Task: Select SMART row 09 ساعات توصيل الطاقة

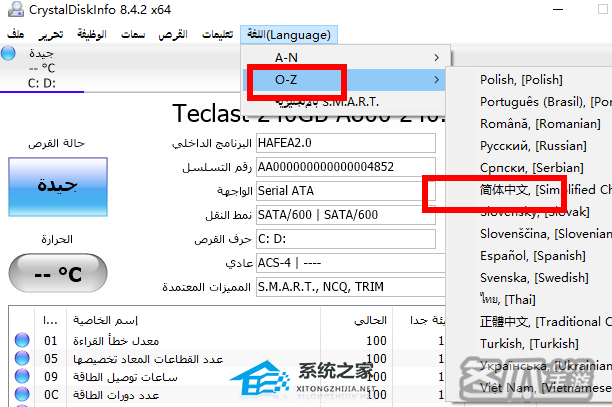Action: click(226, 377)
